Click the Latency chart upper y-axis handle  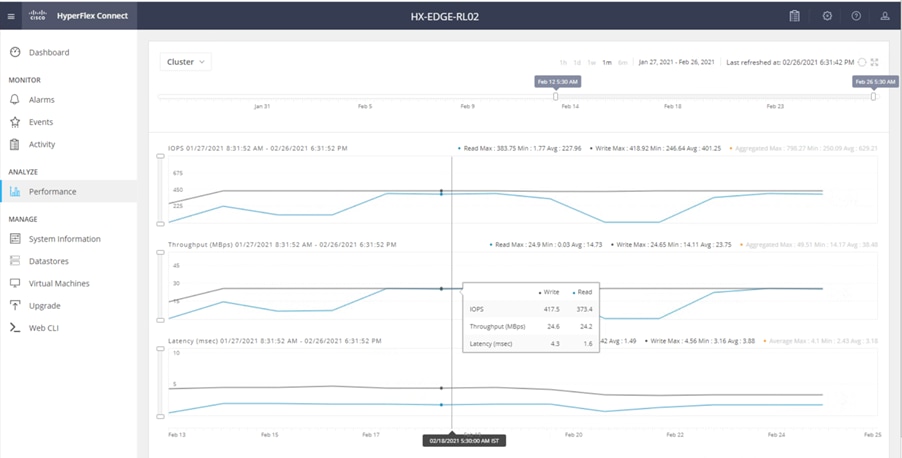160,348
